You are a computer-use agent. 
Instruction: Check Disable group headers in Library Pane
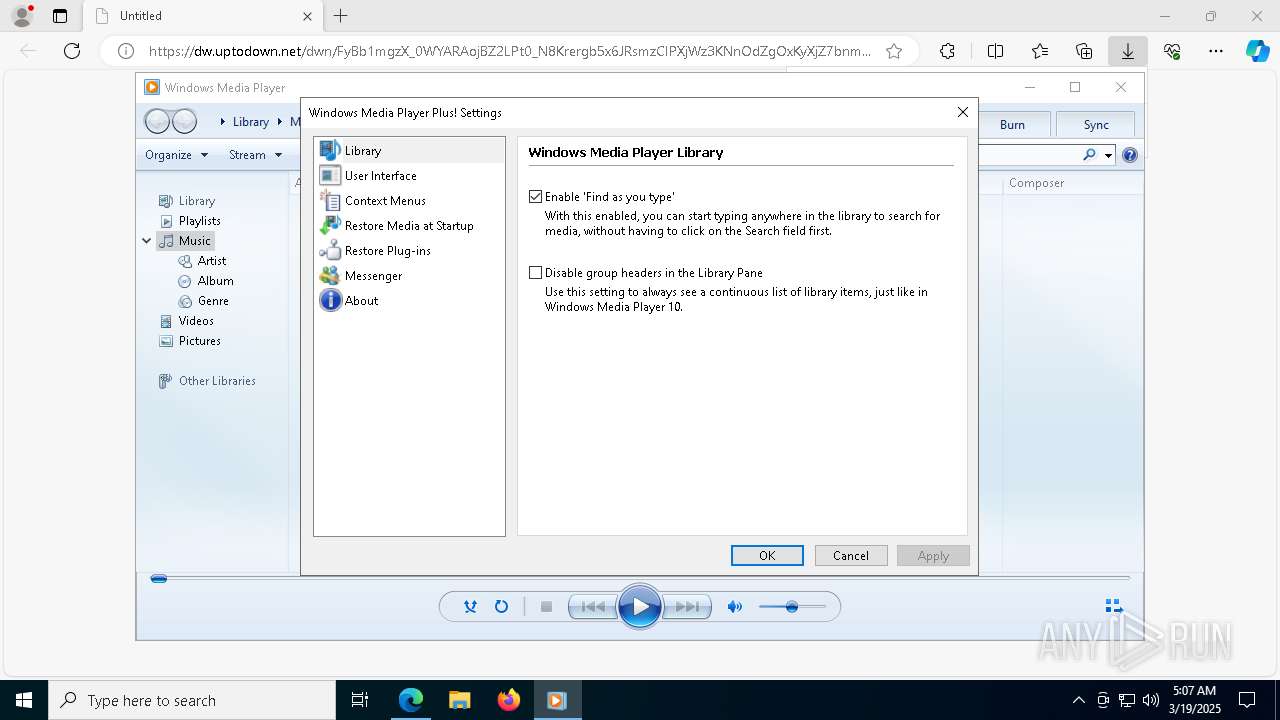coord(536,272)
